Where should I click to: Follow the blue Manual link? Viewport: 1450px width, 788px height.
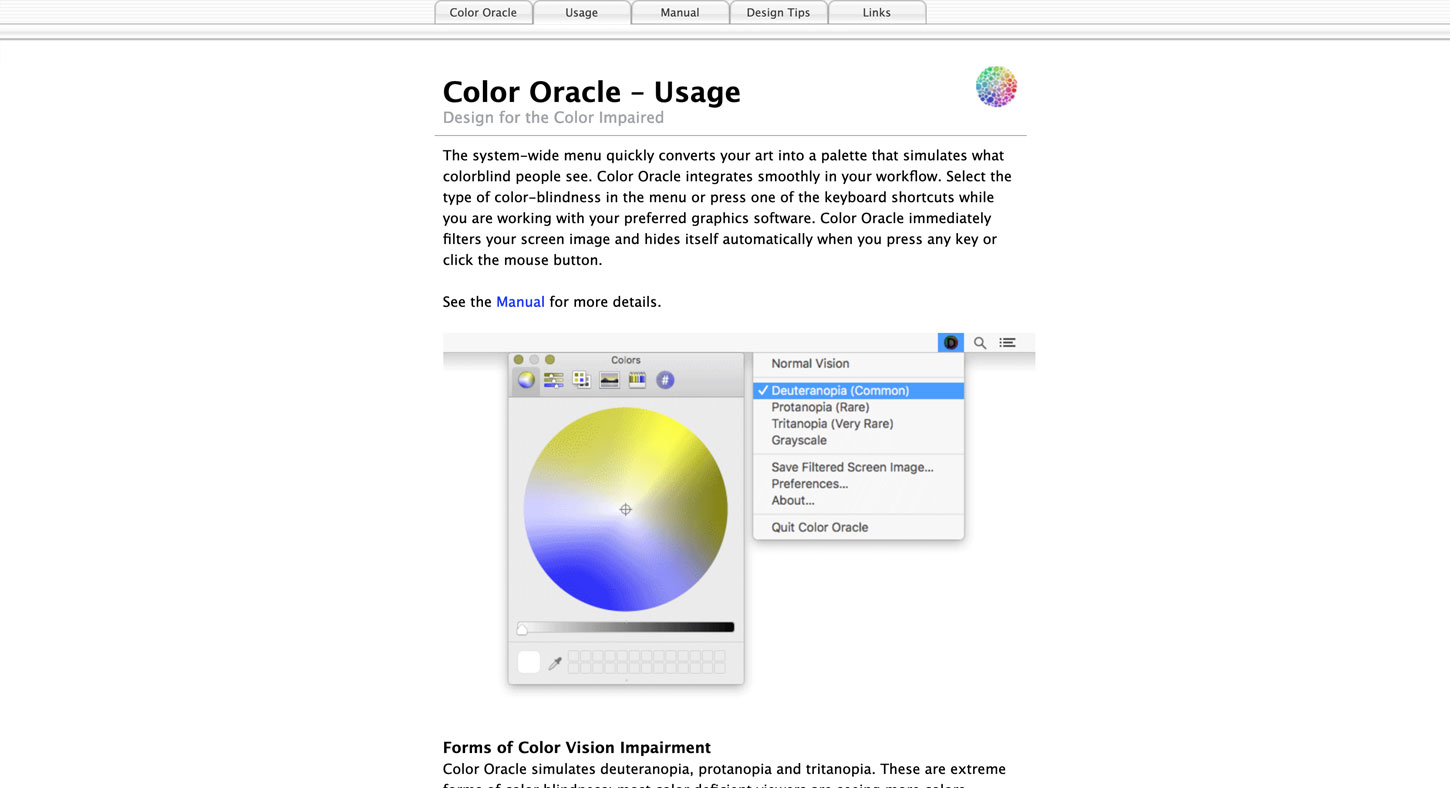tap(520, 302)
